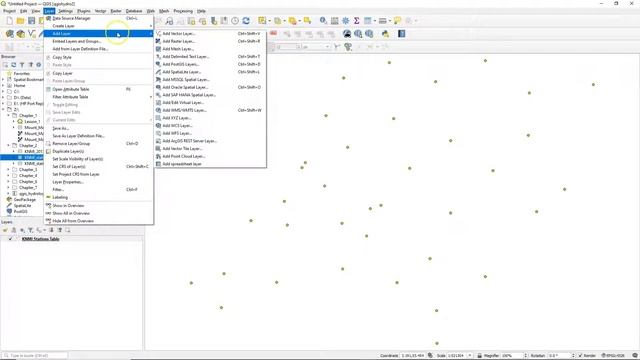The width and height of the screenshot is (640, 360).
Task: Select Set Project CRS from Layer
Action: 98,174
